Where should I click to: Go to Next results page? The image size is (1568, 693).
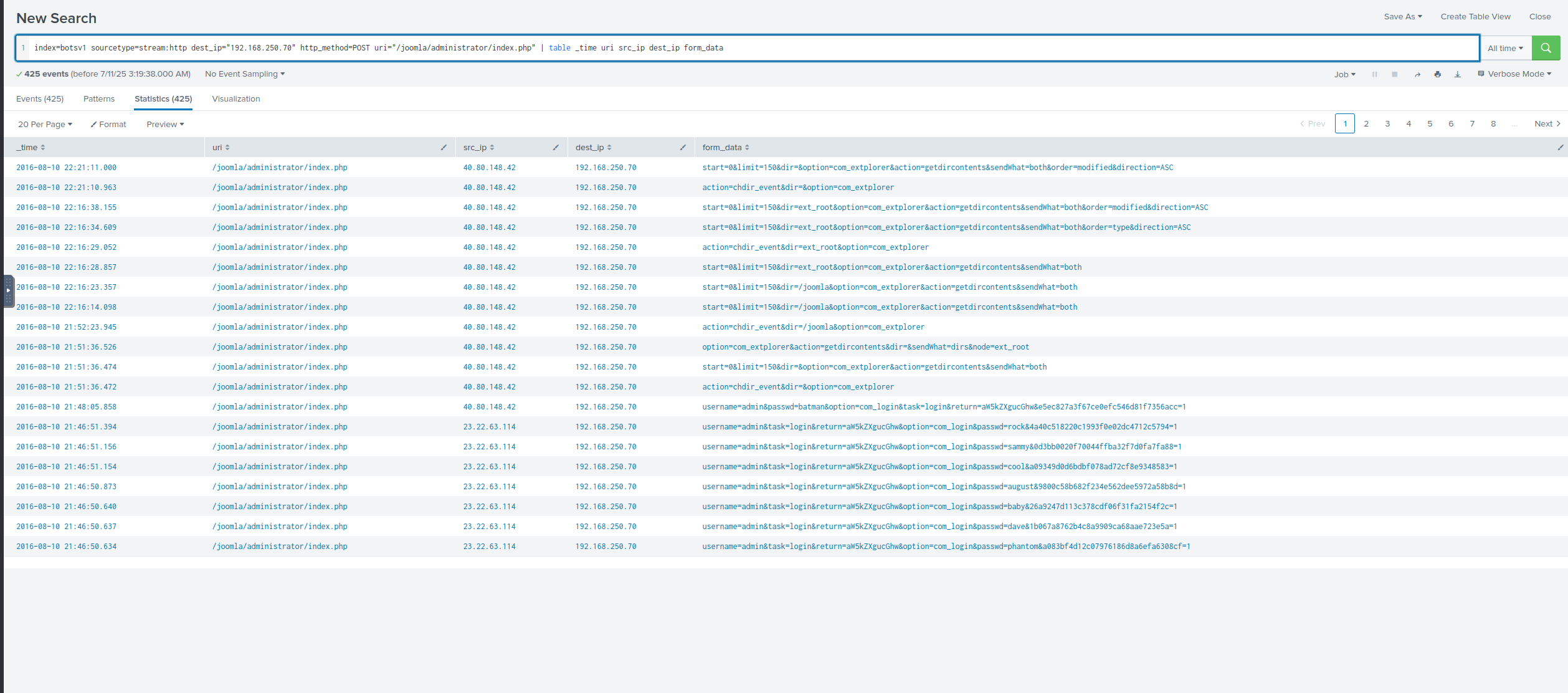coord(1547,124)
